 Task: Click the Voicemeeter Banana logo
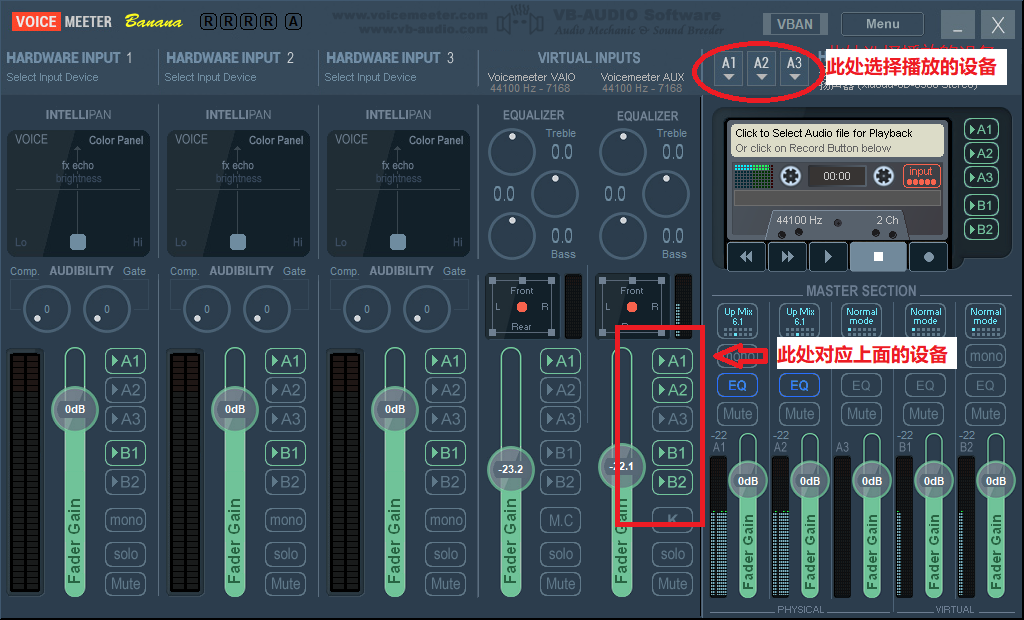click(97, 22)
